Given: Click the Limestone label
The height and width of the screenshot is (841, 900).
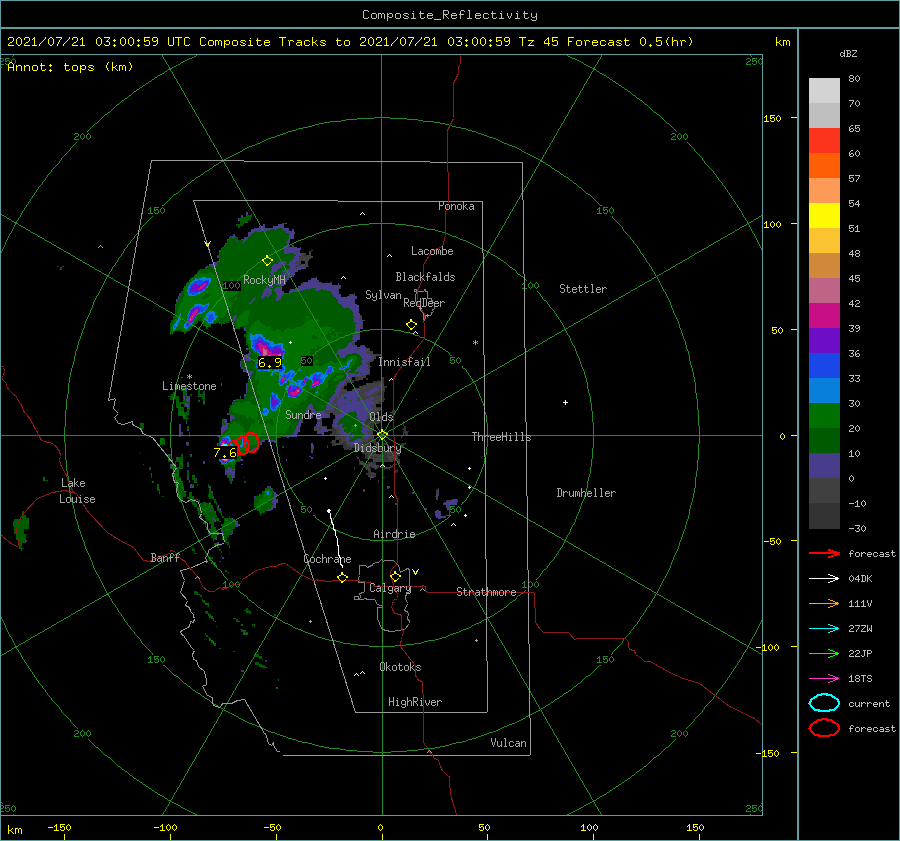Looking at the screenshot, I should tap(189, 386).
